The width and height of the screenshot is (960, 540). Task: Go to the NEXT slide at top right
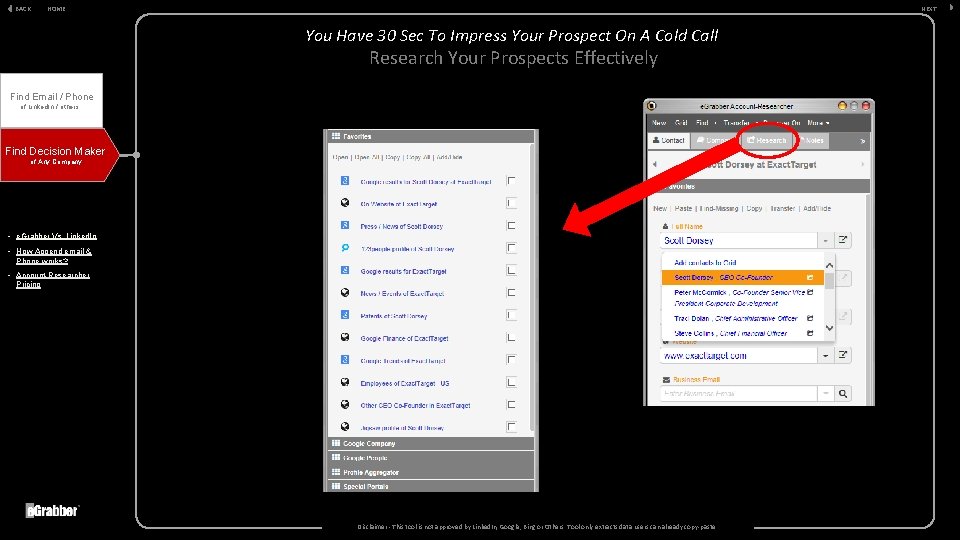(937, 9)
